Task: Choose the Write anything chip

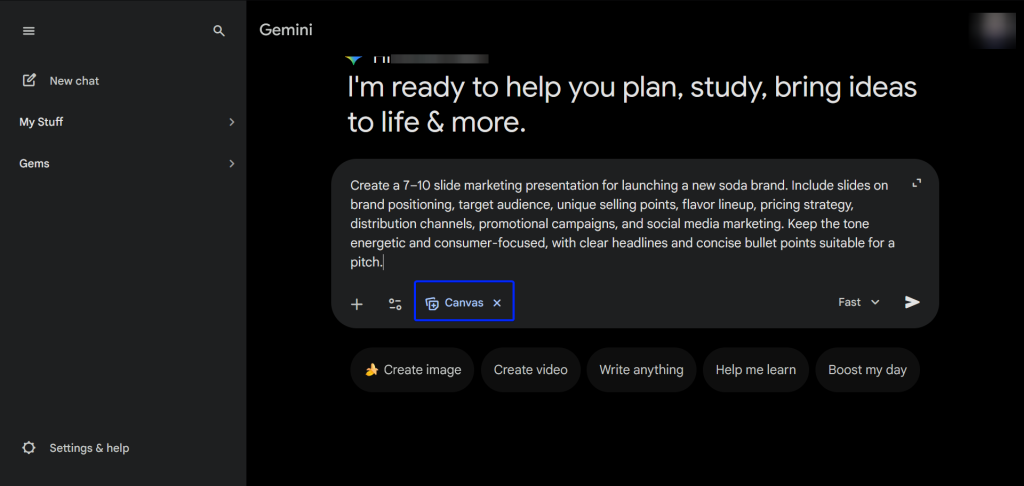Action: 641,370
